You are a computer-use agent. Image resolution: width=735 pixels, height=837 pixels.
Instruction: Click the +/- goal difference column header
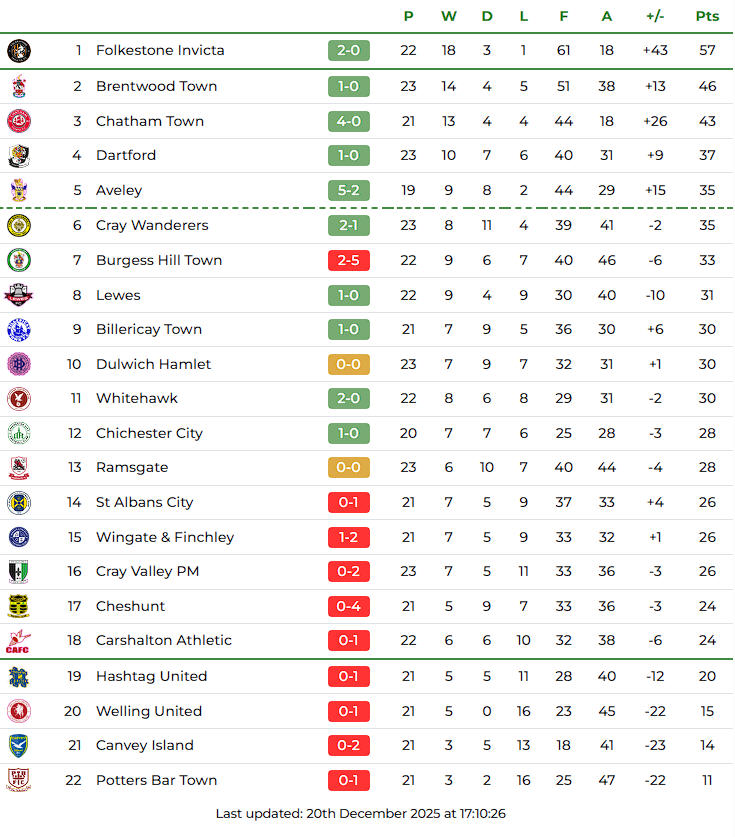[x=655, y=16]
